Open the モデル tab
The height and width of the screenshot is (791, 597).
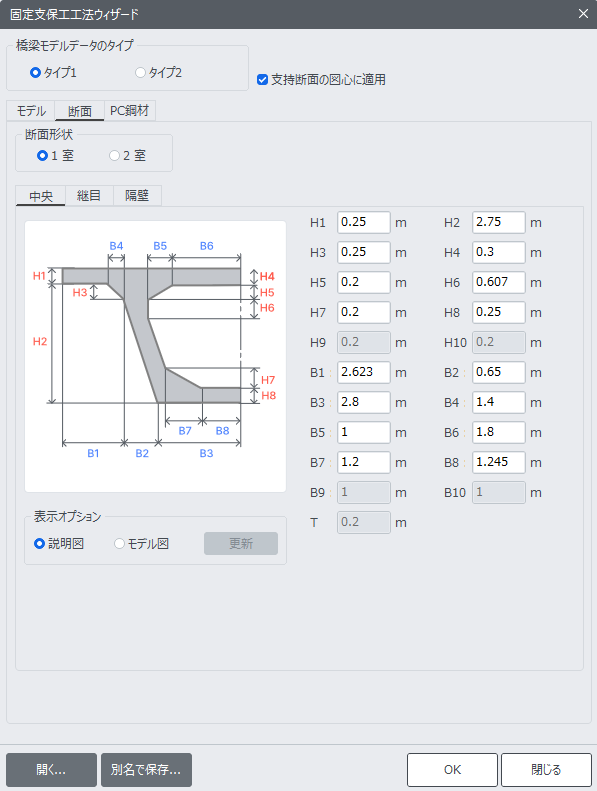point(31,111)
